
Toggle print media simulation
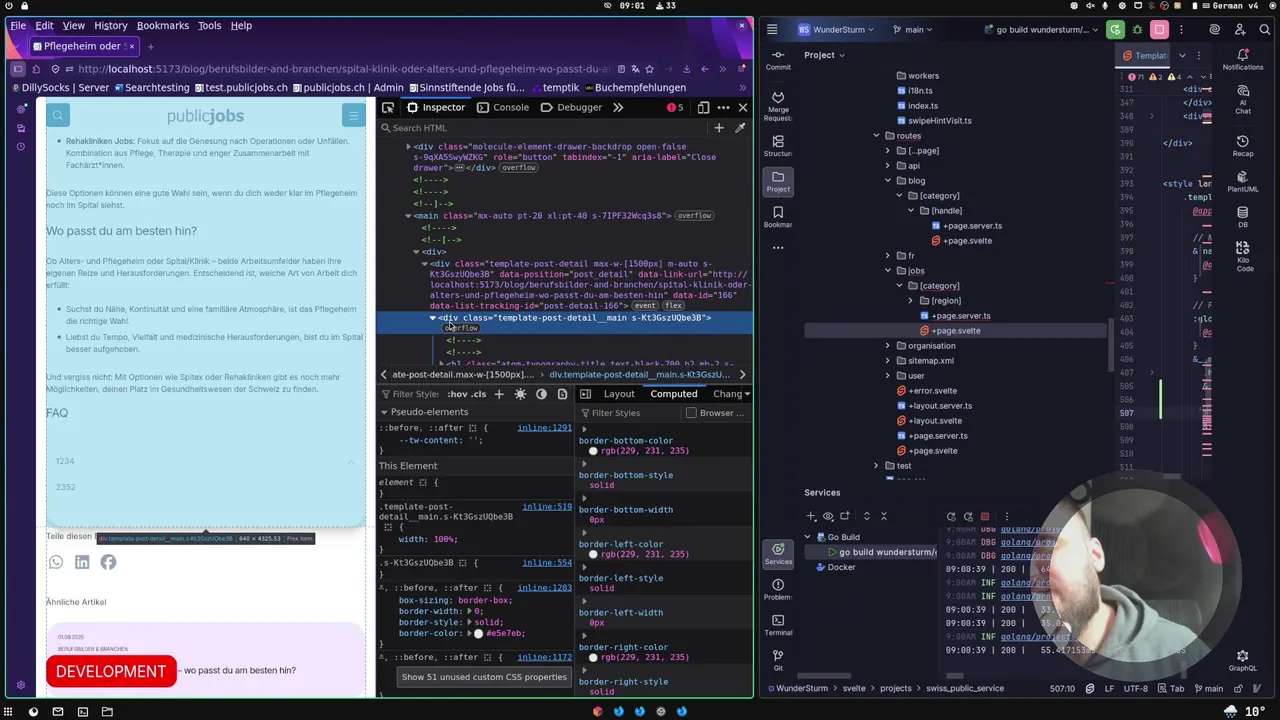click(x=562, y=394)
